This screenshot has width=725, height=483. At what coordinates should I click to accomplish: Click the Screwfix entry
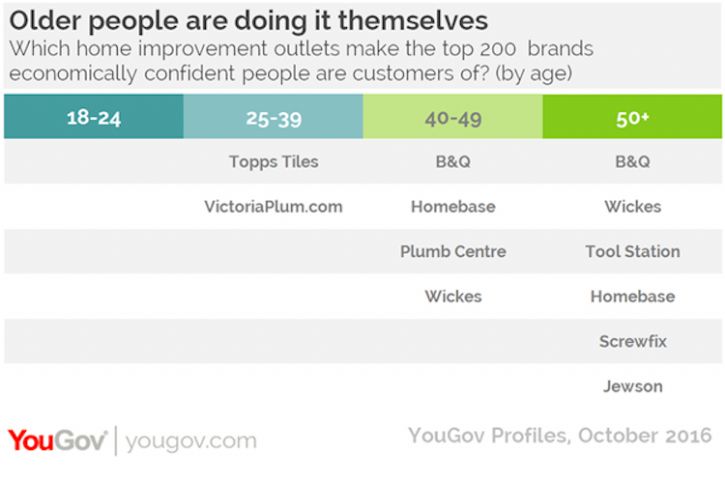(x=633, y=341)
